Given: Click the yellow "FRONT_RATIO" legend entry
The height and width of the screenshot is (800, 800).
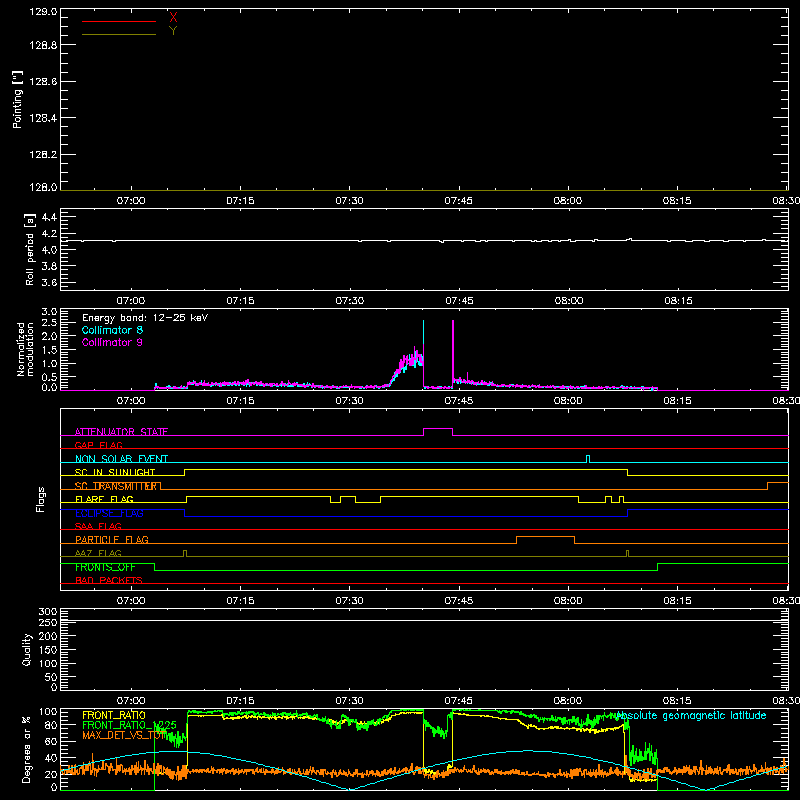Looking at the screenshot, I should [114, 716].
